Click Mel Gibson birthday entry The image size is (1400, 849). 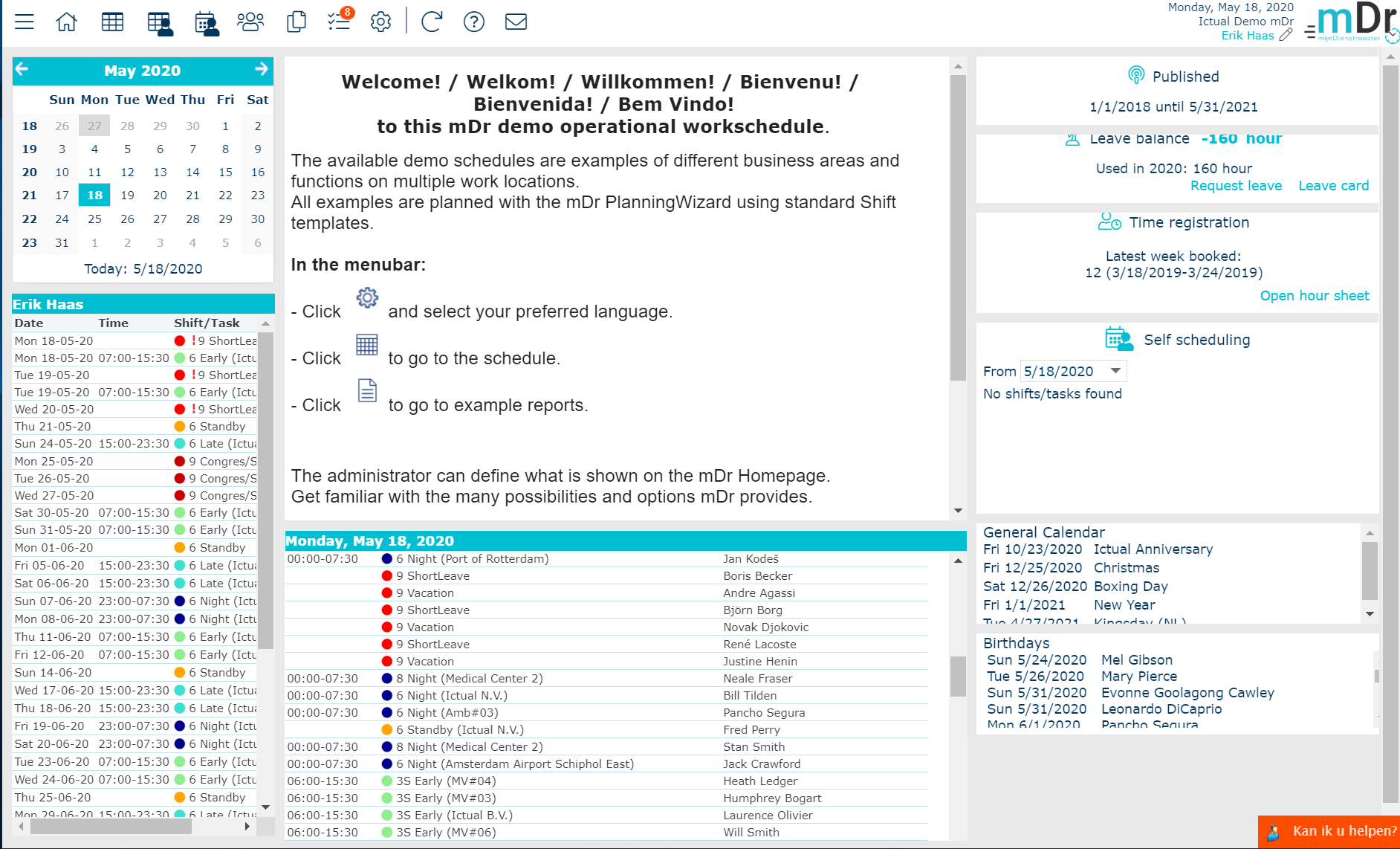[1136, 660]
